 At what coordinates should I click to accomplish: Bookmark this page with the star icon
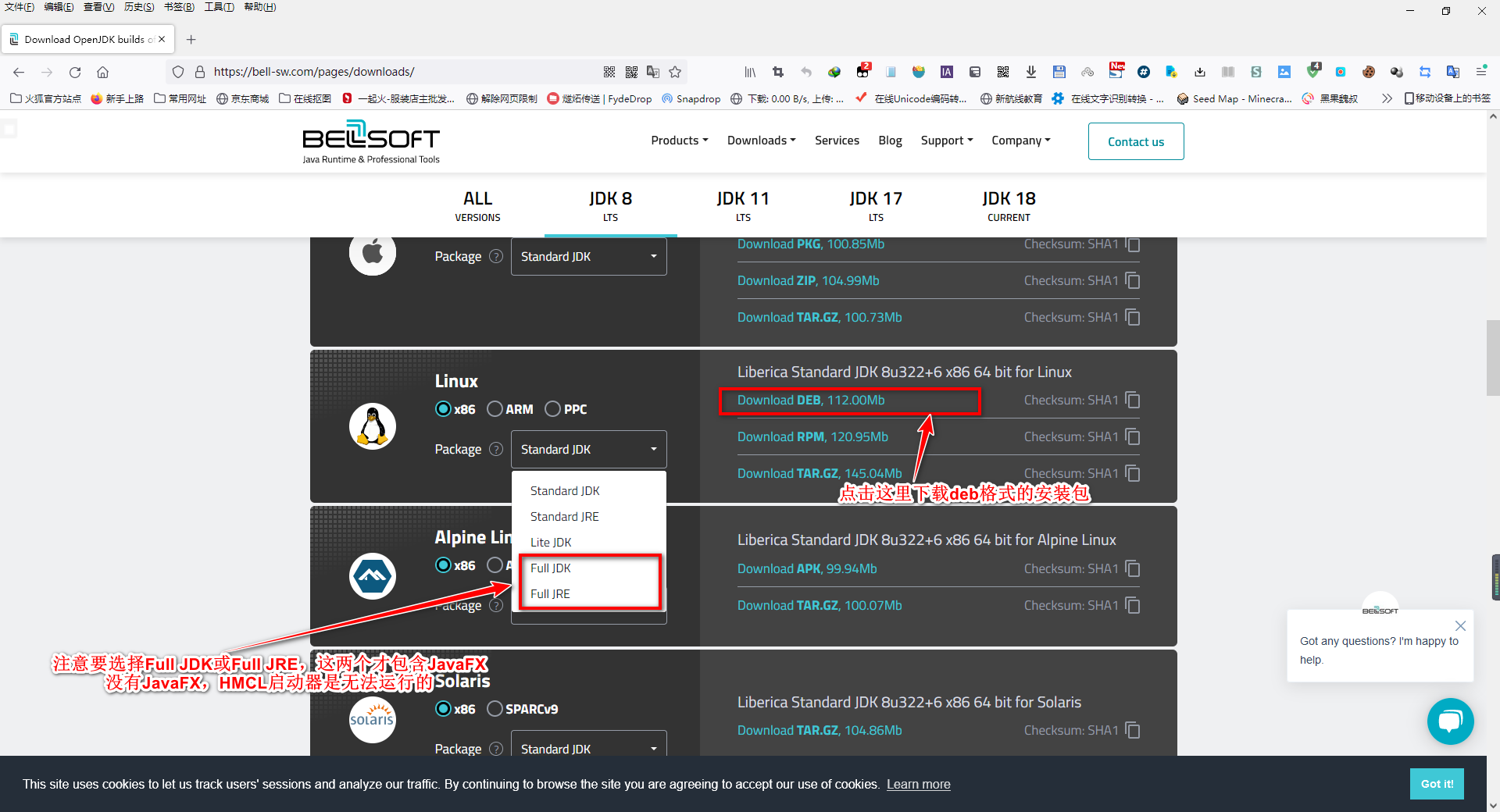[675, 72]
